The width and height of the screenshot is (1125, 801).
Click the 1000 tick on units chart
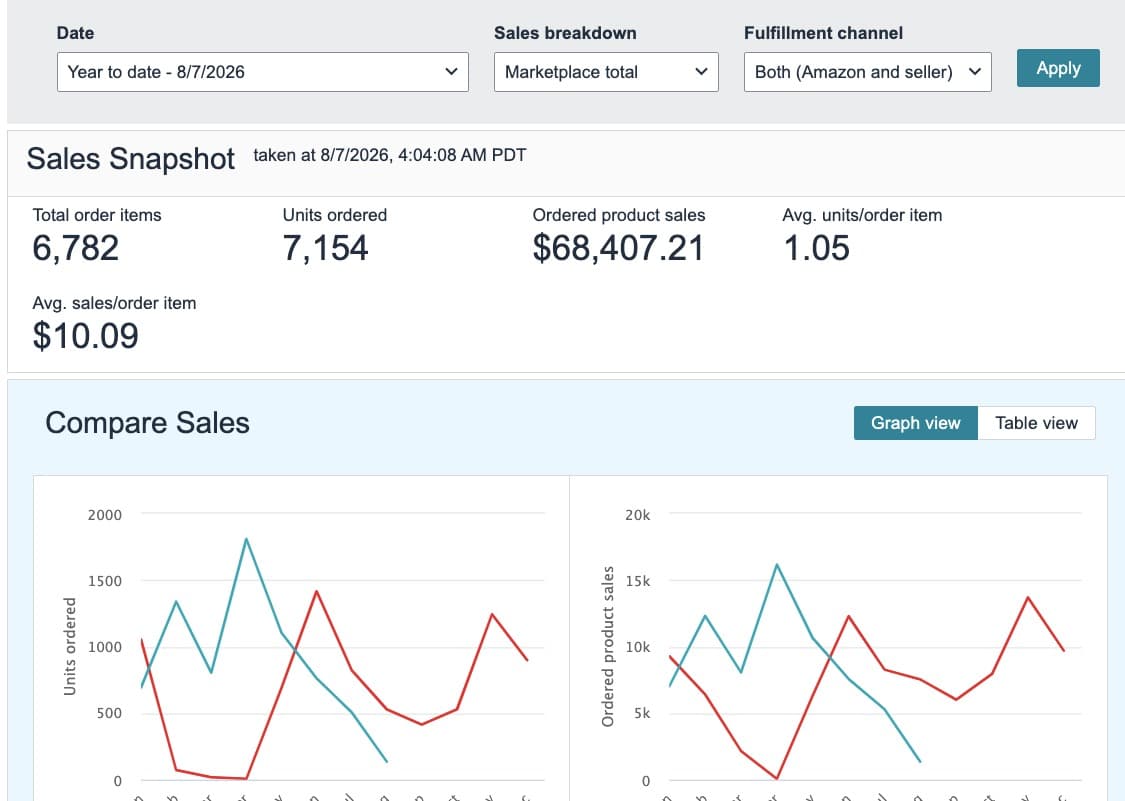(105, 647)
